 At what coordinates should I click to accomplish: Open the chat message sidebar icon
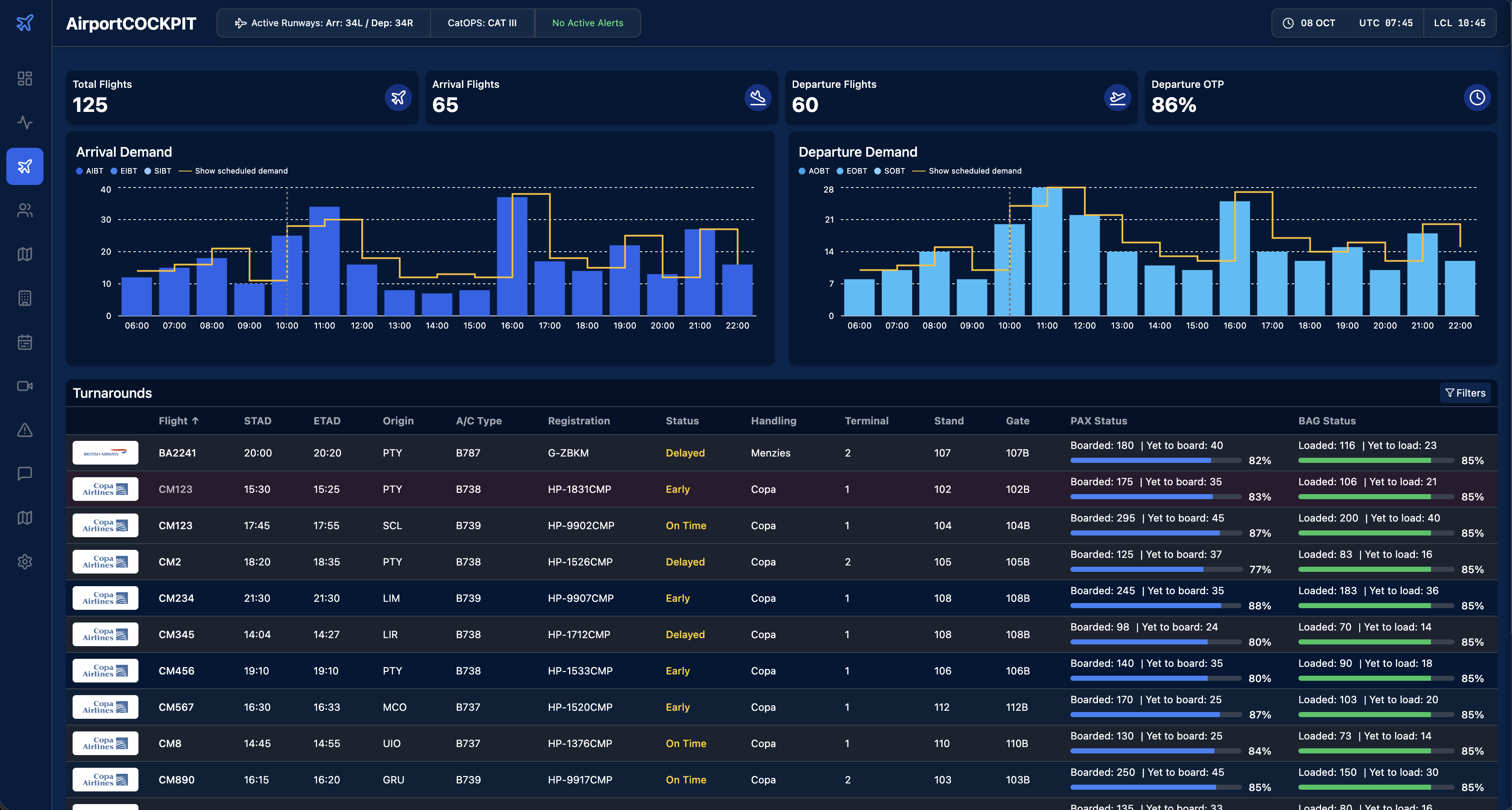(x=24, y=473)
